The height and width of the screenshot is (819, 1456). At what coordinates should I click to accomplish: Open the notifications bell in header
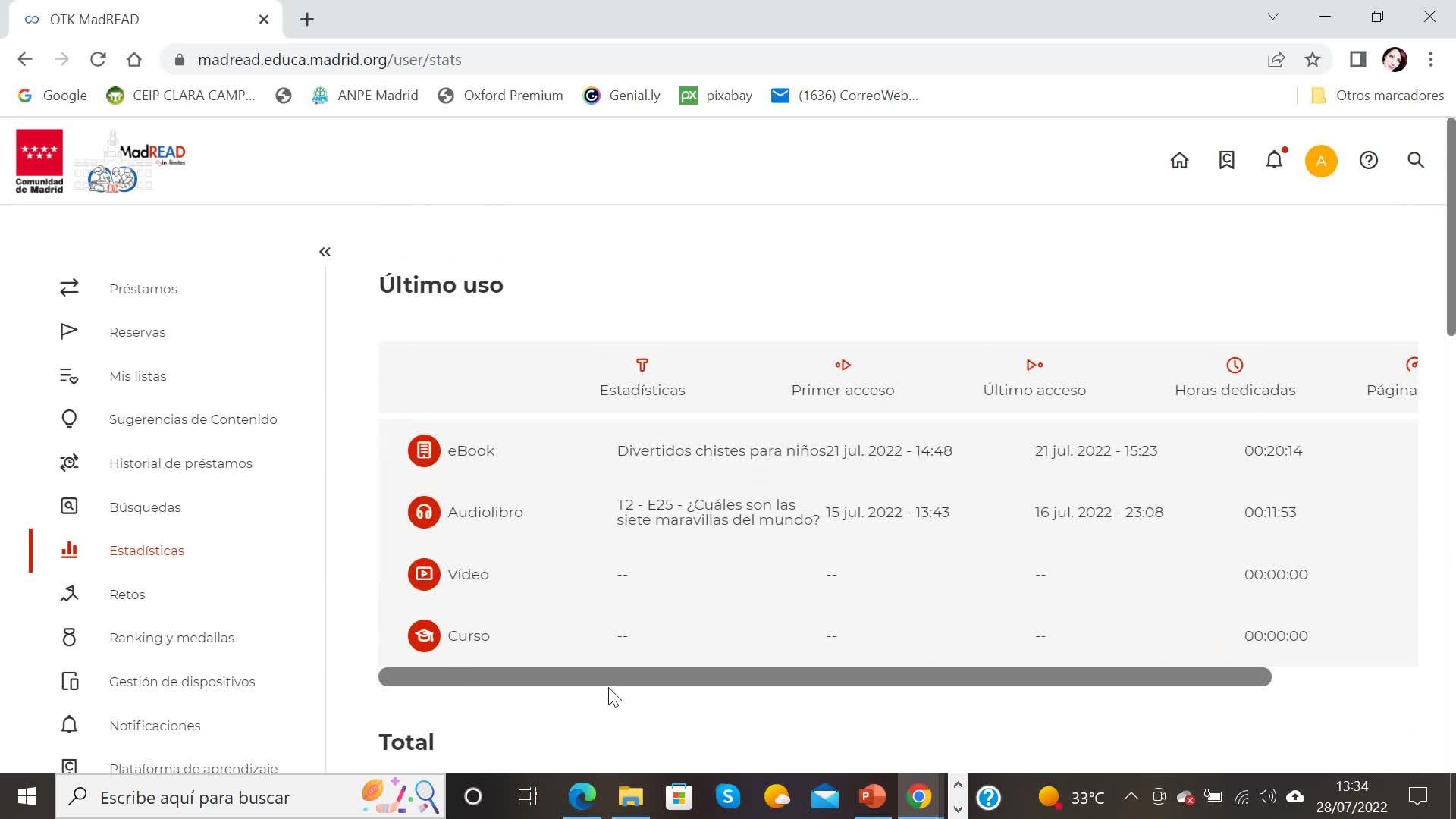tap(1274, 160)
